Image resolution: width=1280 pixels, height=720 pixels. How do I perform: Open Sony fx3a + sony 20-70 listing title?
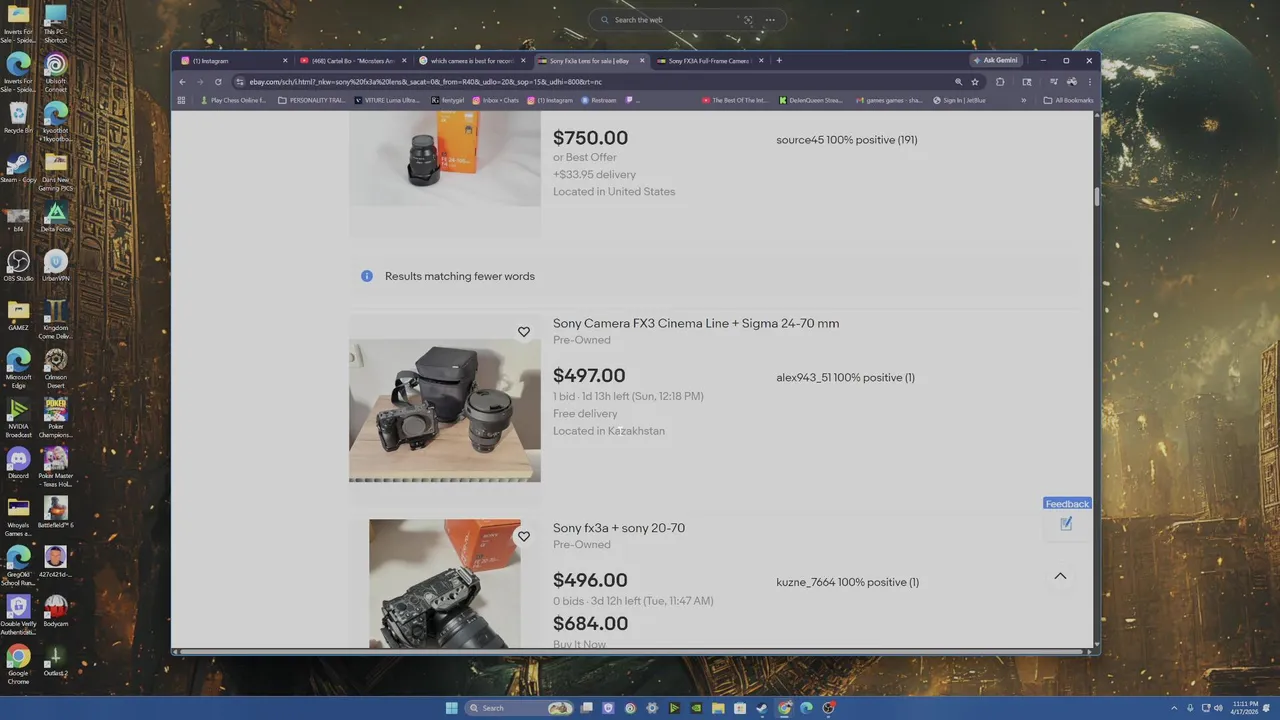pos(619,528)
